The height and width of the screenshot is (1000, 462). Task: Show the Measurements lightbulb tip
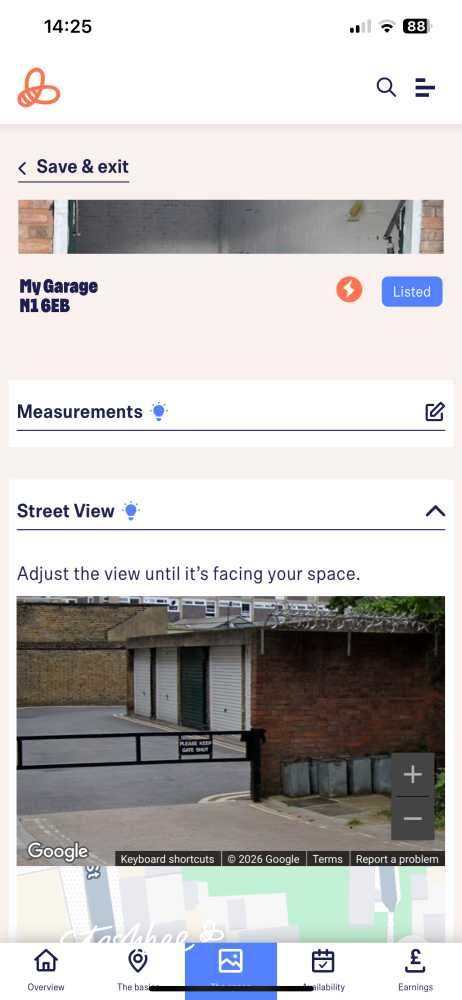[159, 411]
